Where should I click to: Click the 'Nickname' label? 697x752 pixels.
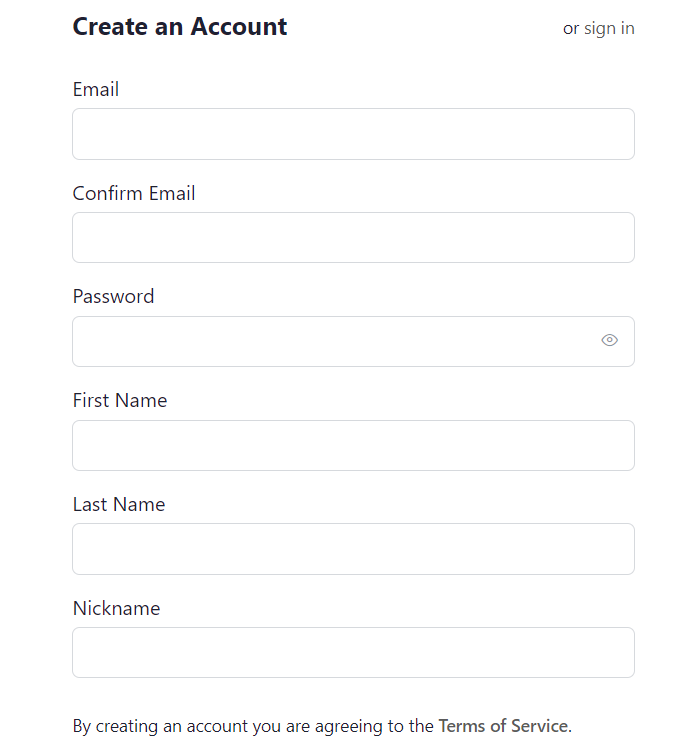coord(117,608)
